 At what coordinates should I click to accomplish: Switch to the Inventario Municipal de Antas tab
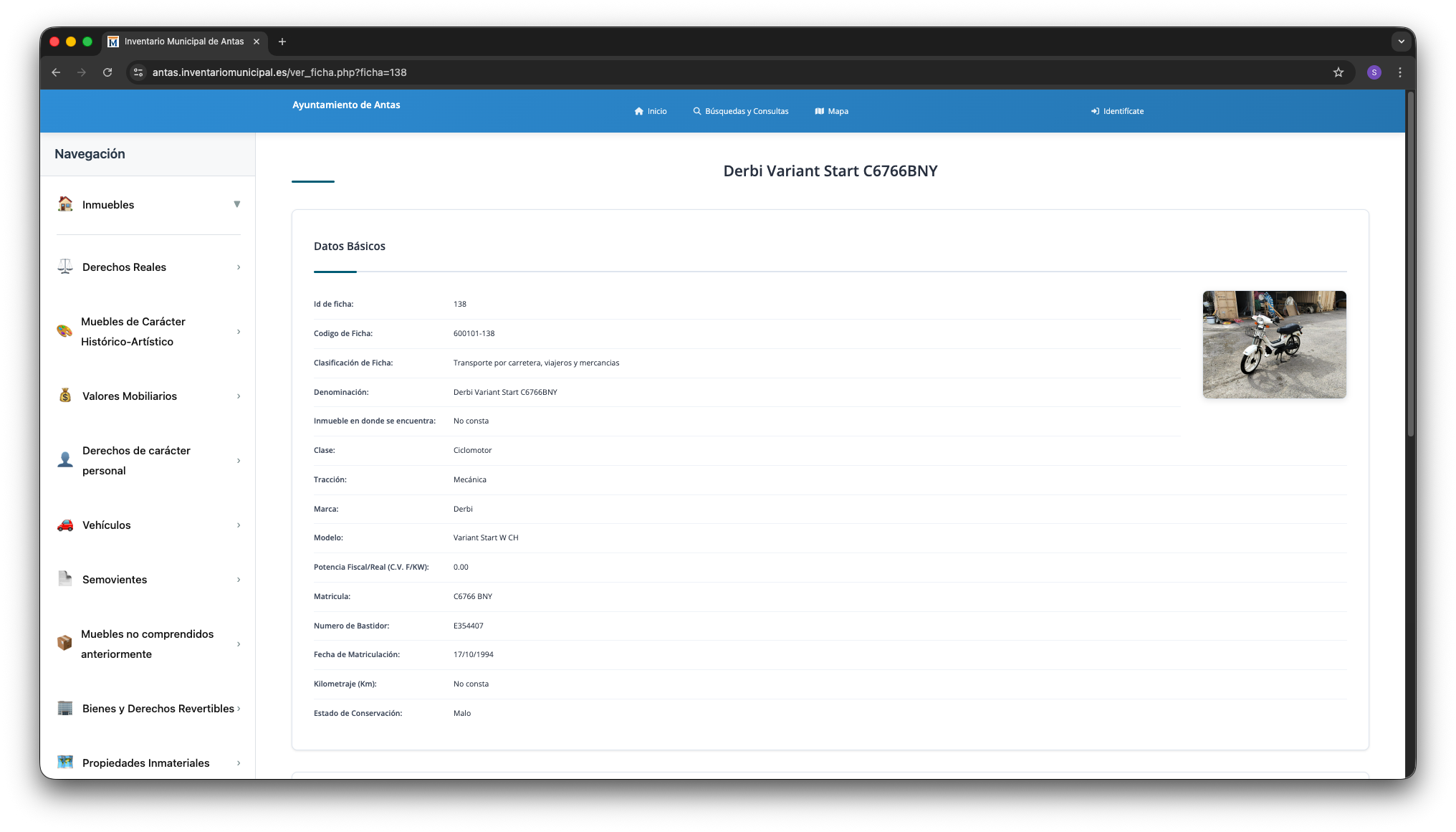point(180,42)
